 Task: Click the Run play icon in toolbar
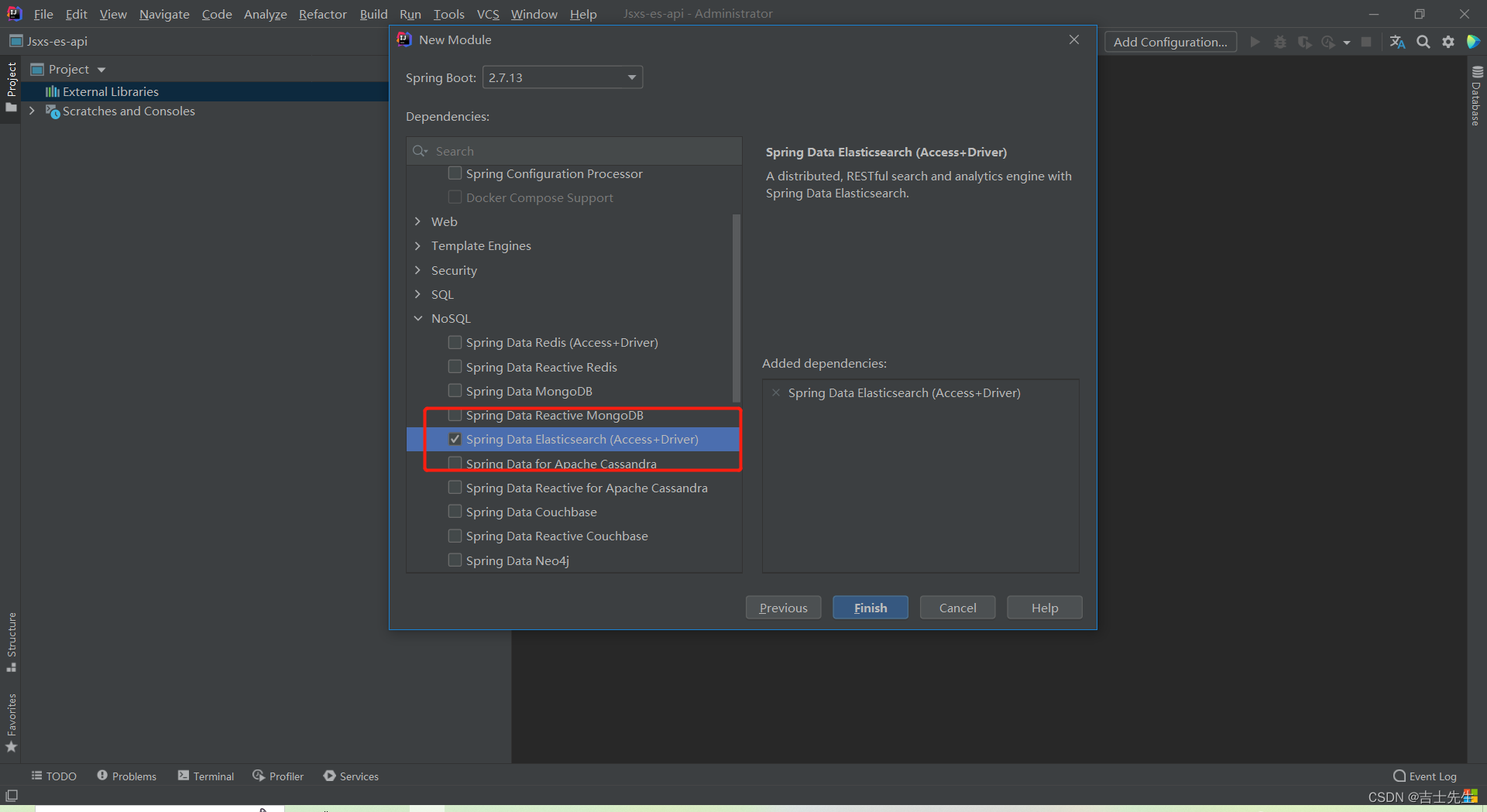pos(1255,42)
